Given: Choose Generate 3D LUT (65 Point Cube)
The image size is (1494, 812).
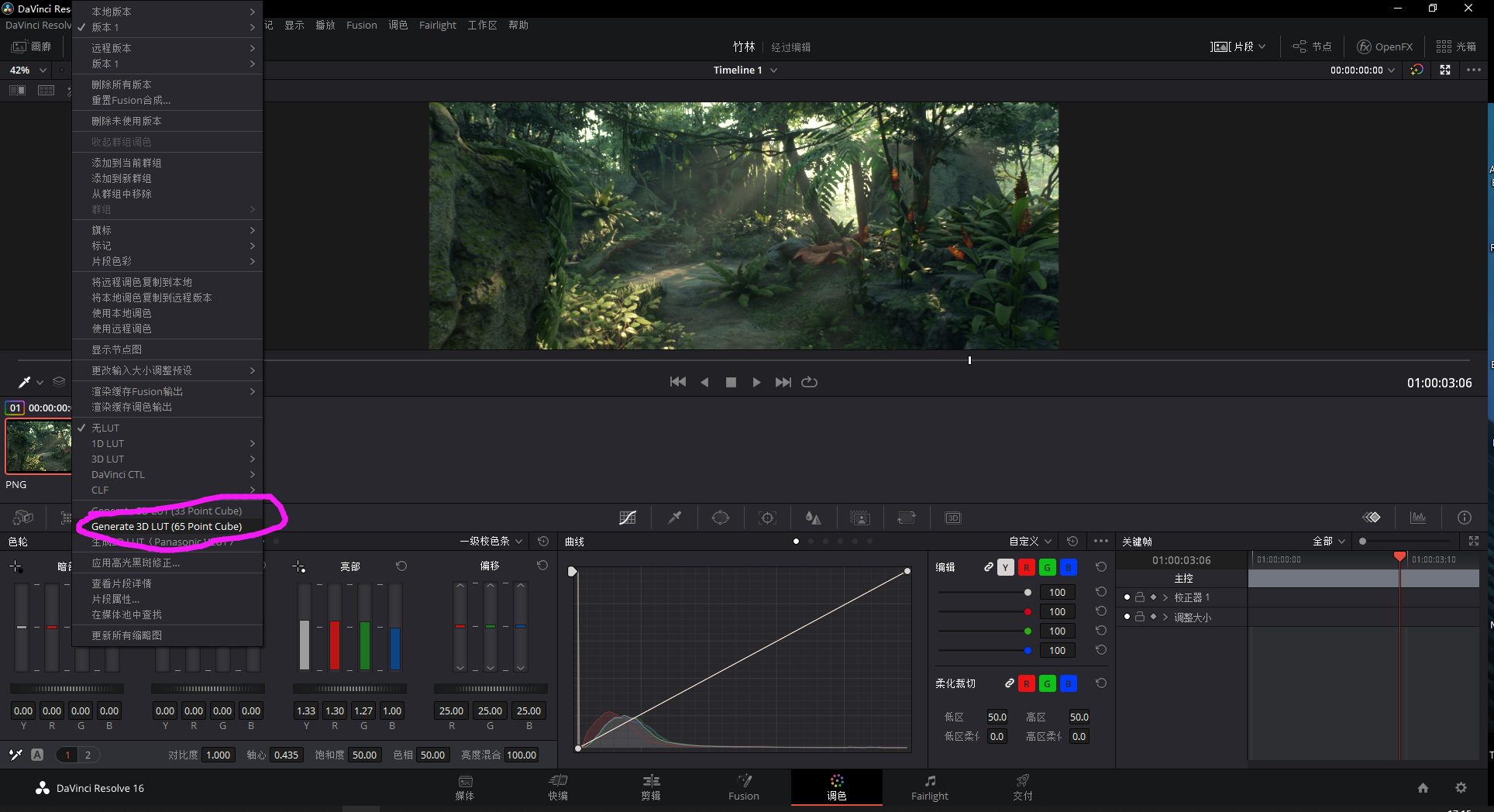Looking at the screenshot, I should [x=167, y=526].
